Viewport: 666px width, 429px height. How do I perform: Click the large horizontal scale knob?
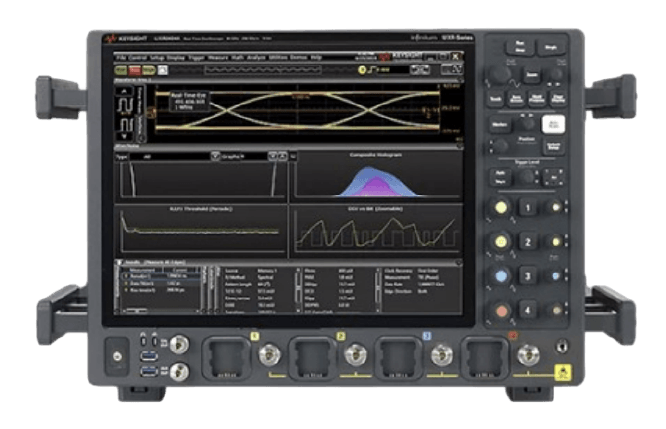(x=499, y=74)
